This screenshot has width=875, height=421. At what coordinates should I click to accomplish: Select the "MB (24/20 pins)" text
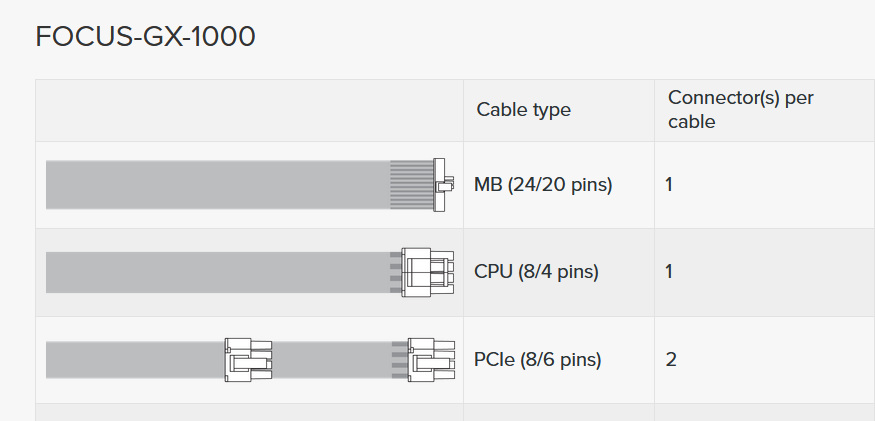[542, 185]
